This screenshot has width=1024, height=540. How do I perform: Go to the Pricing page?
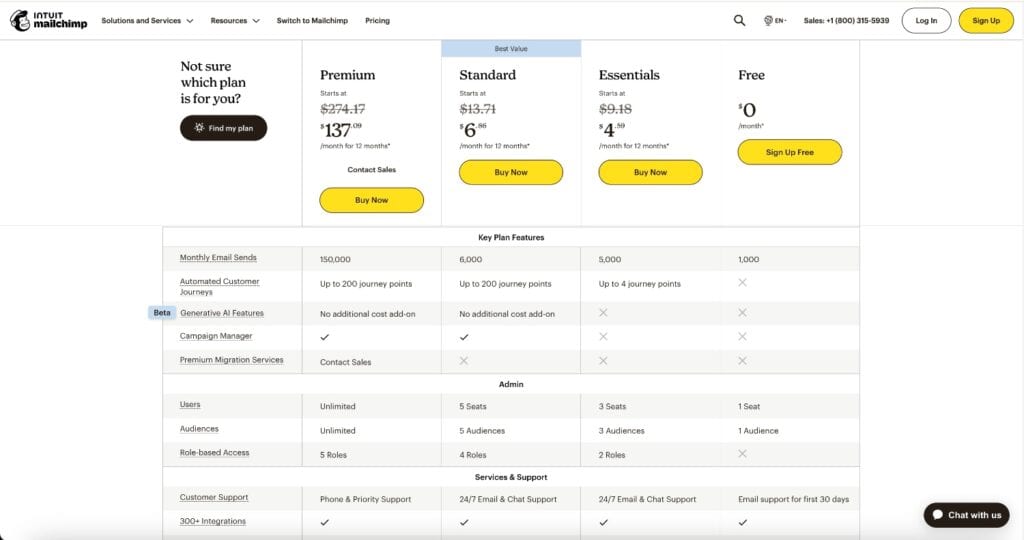pyautogui.click(x=377, y=20)
